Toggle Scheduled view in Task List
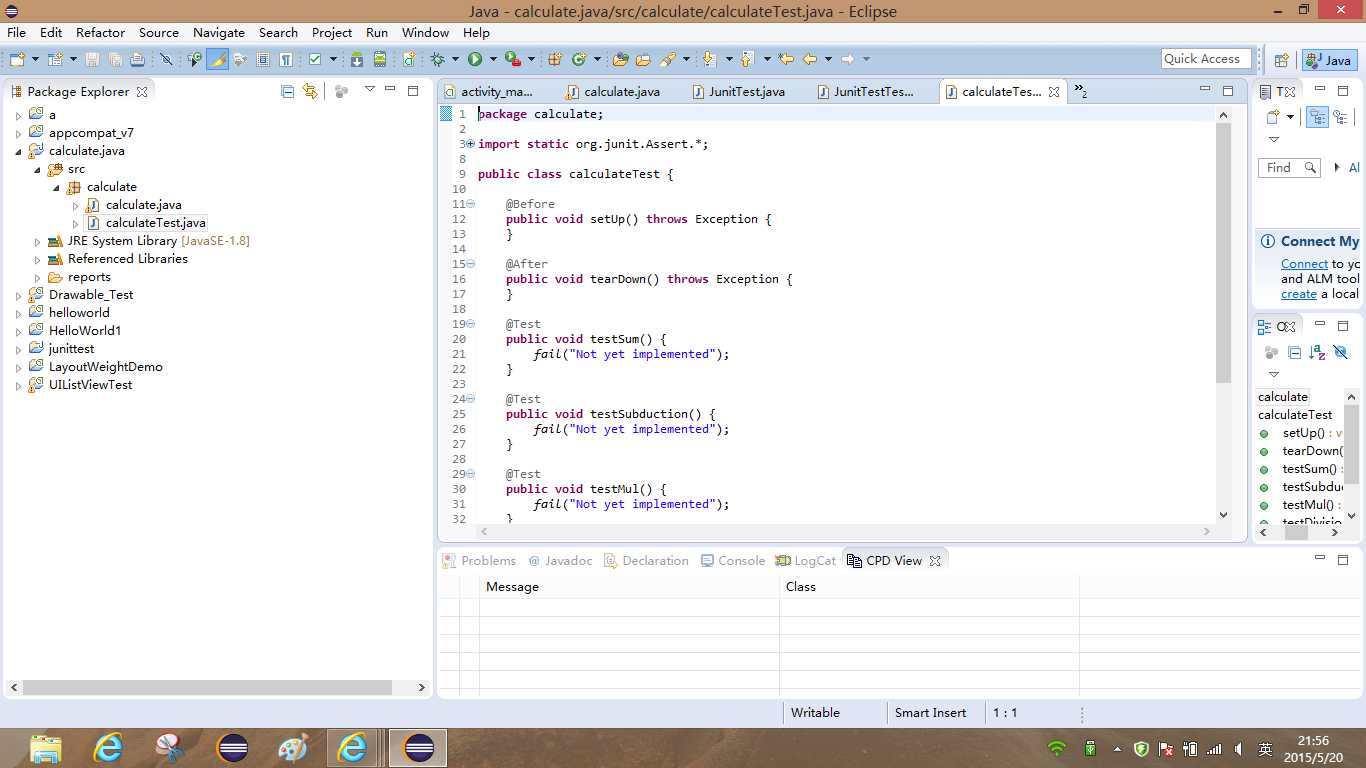The width and height of the screenshot is (1366, 768). point(1340,117)
